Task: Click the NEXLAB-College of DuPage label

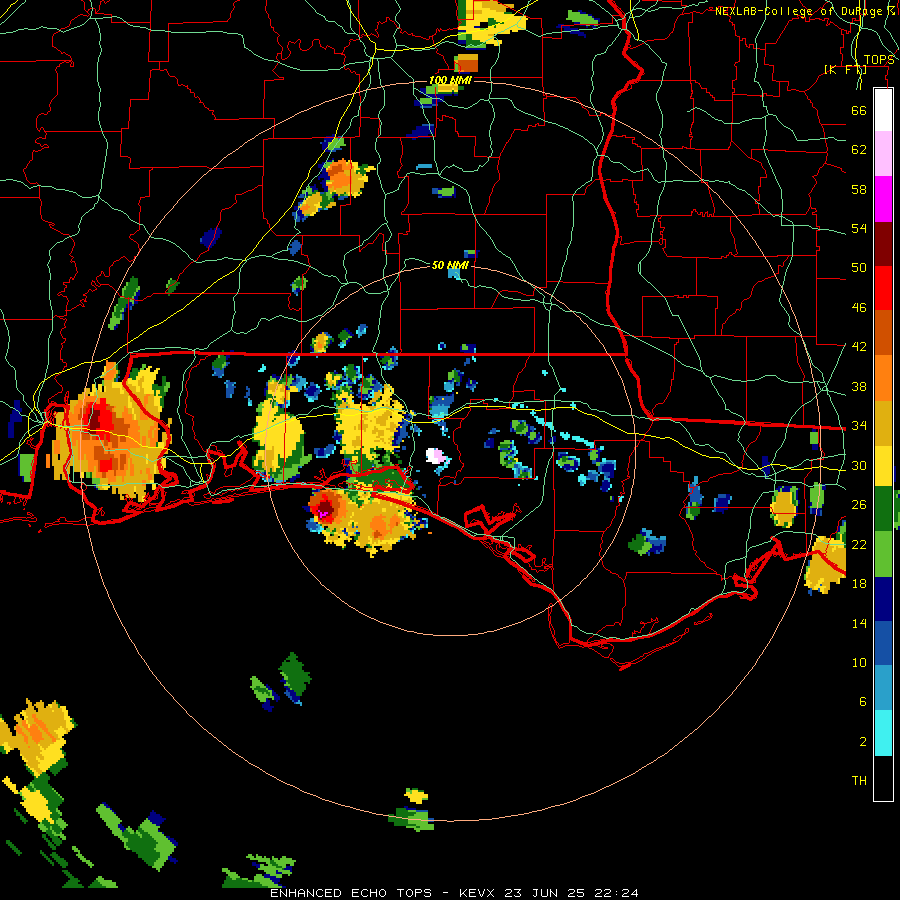Action: 805,11
